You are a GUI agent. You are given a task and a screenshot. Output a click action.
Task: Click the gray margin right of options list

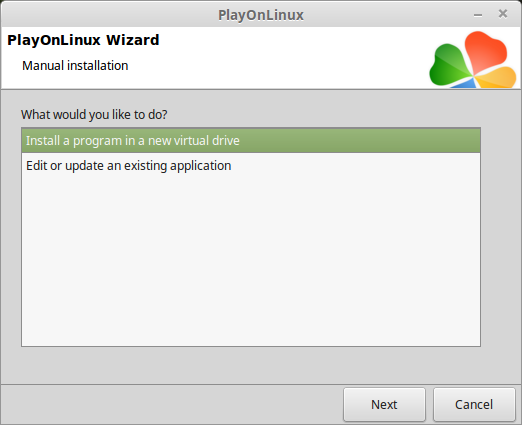(x=500, y=237)
